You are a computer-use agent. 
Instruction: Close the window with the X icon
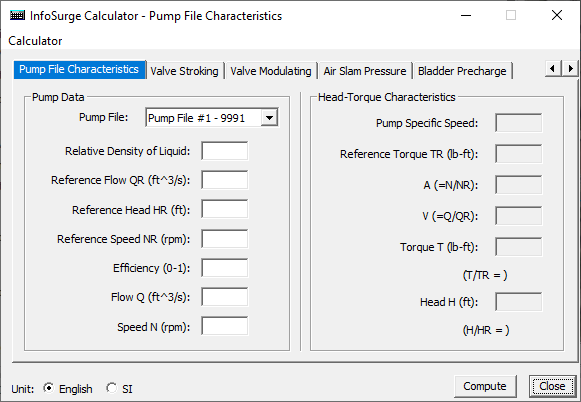[x=557, y=16]
